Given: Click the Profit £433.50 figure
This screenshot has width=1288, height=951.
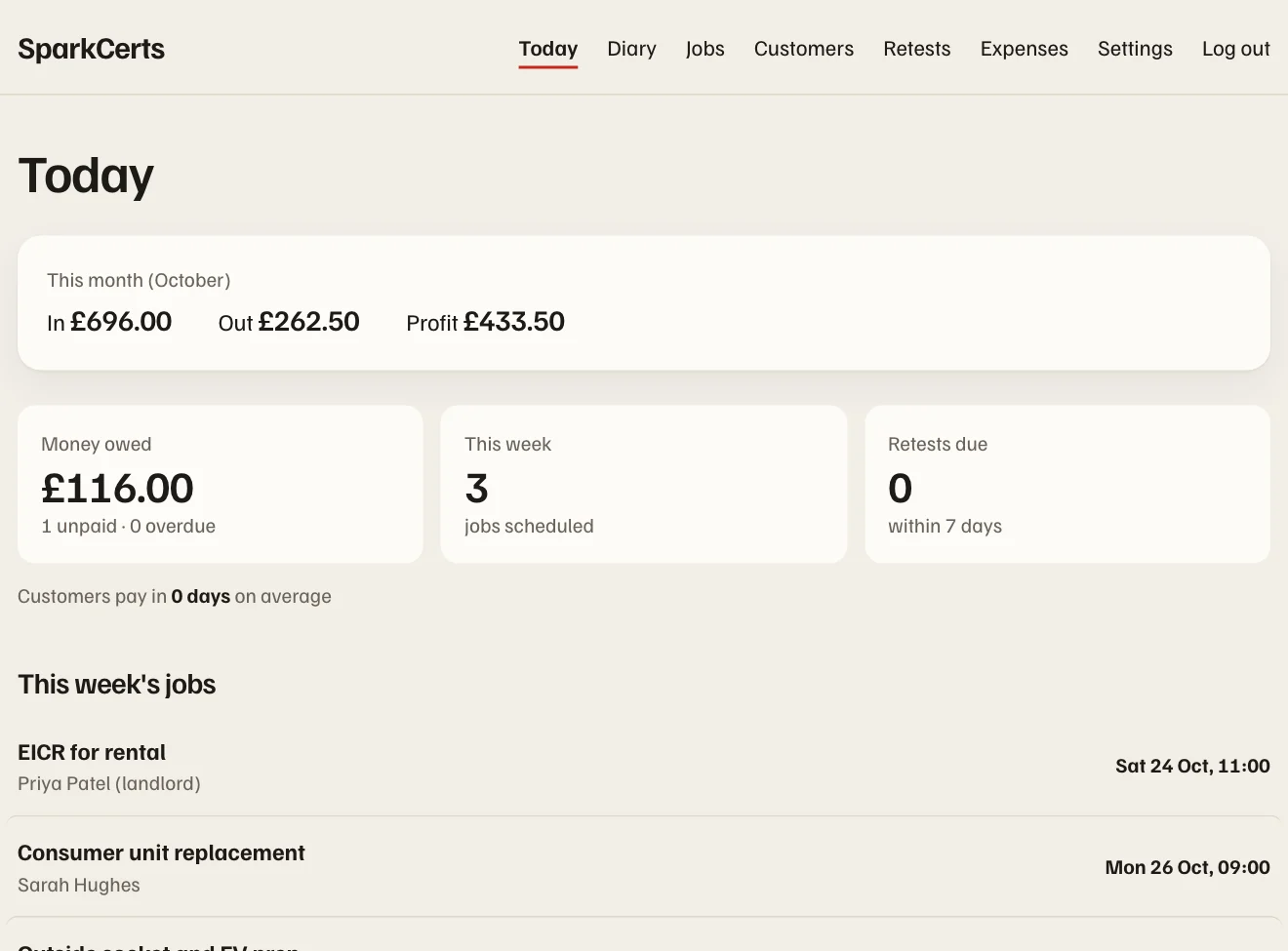Looking at the screenshot, I should 486,322.
